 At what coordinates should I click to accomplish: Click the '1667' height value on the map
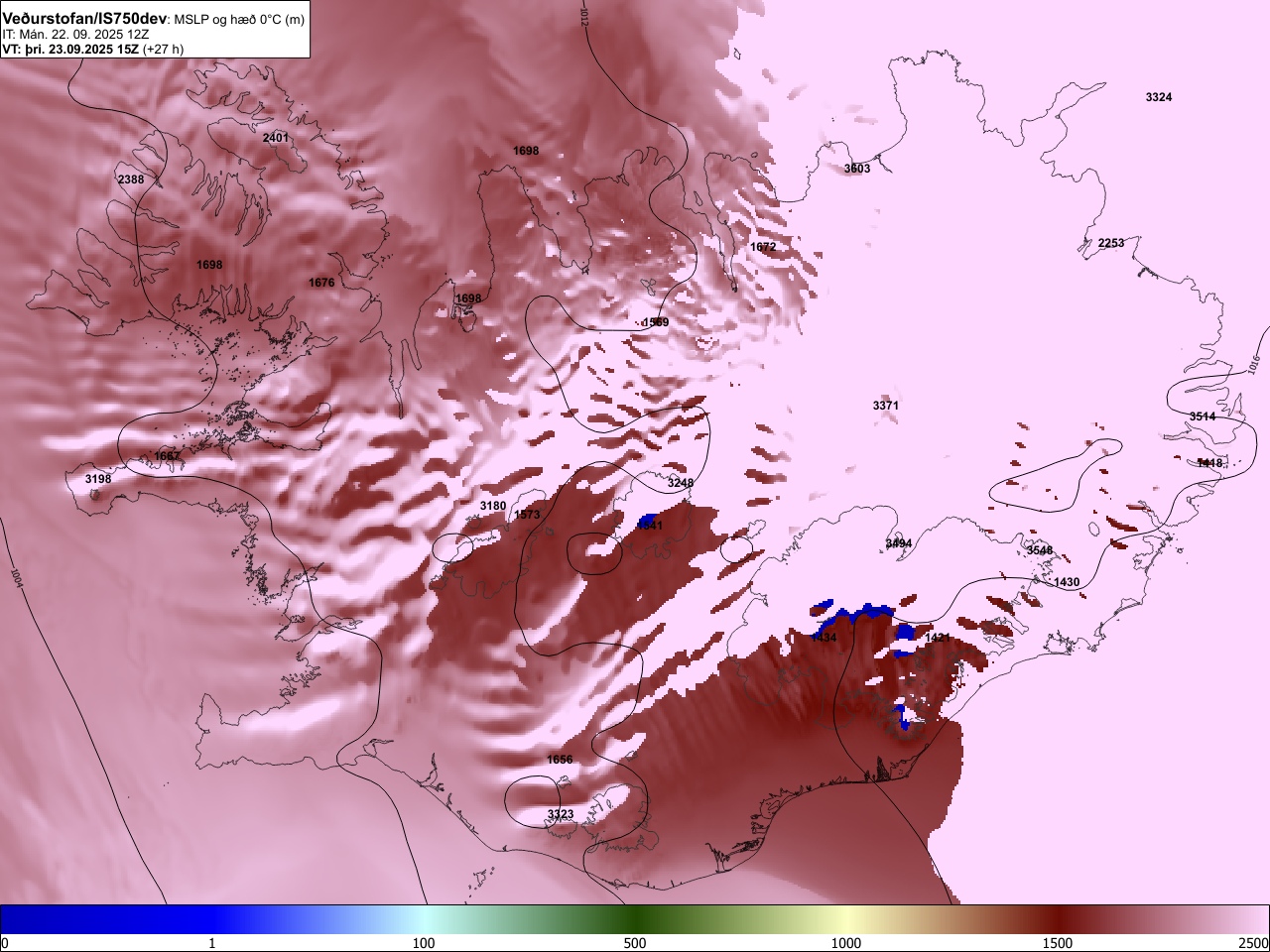pyautogui.click(x=168, y=456)
